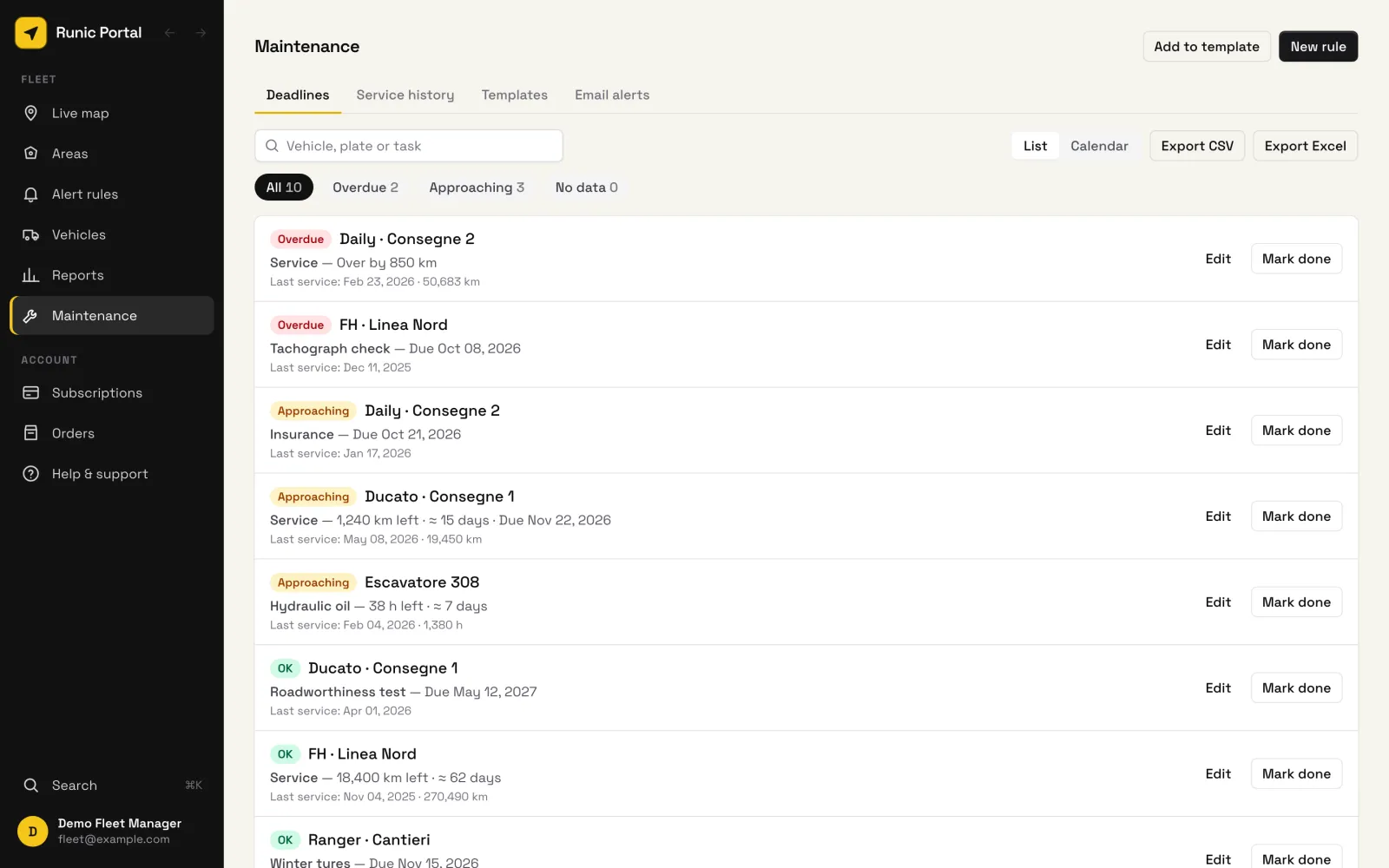Go forward with the right arrow icon

coord(201,33)
